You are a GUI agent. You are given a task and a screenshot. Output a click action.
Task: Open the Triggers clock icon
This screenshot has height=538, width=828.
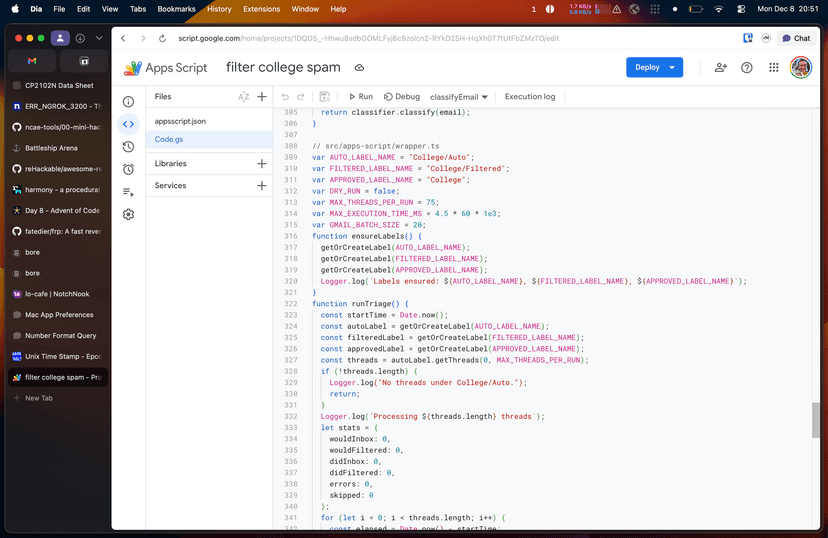pos(128,169)
